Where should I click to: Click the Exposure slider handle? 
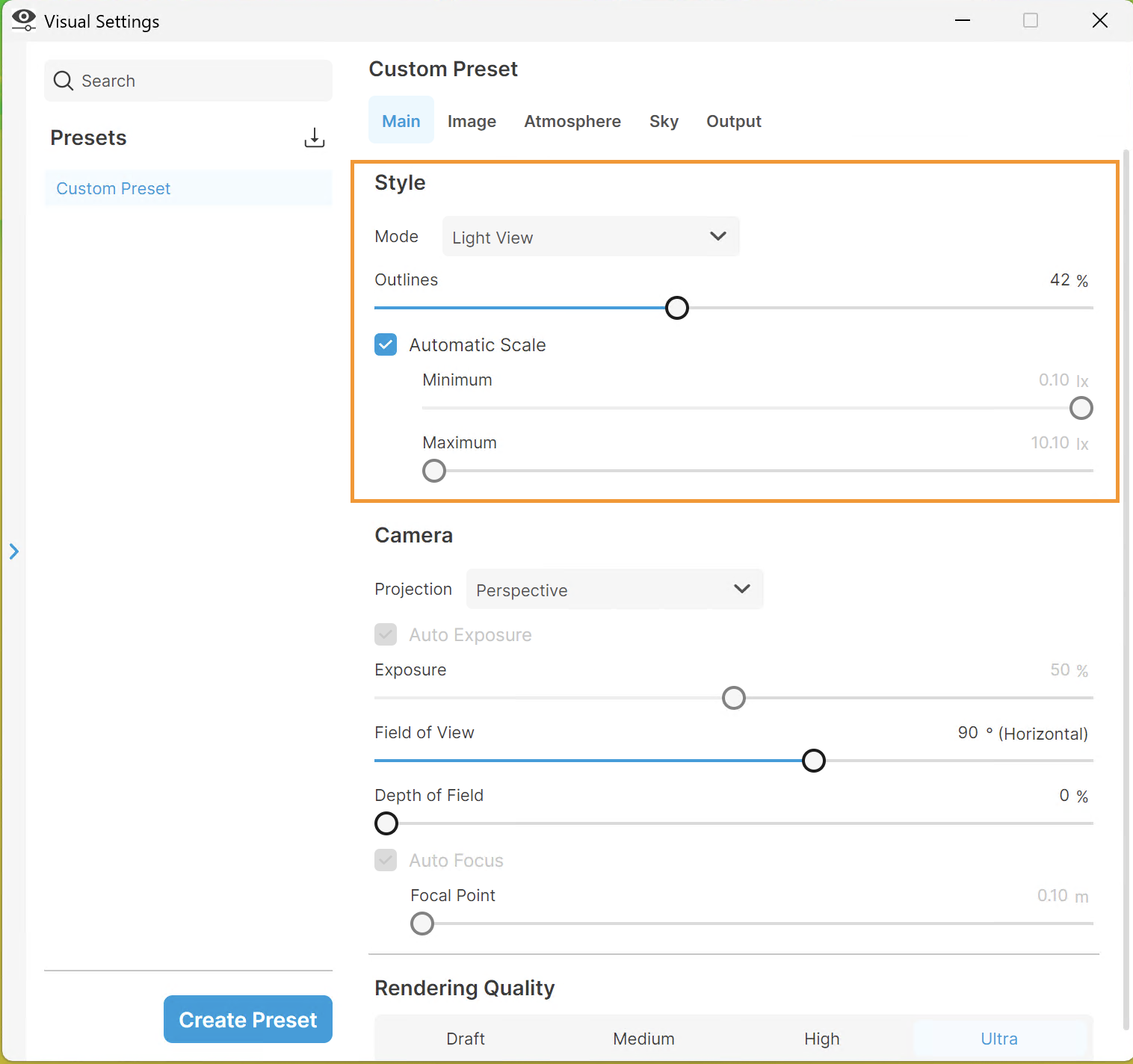[734, 698]
